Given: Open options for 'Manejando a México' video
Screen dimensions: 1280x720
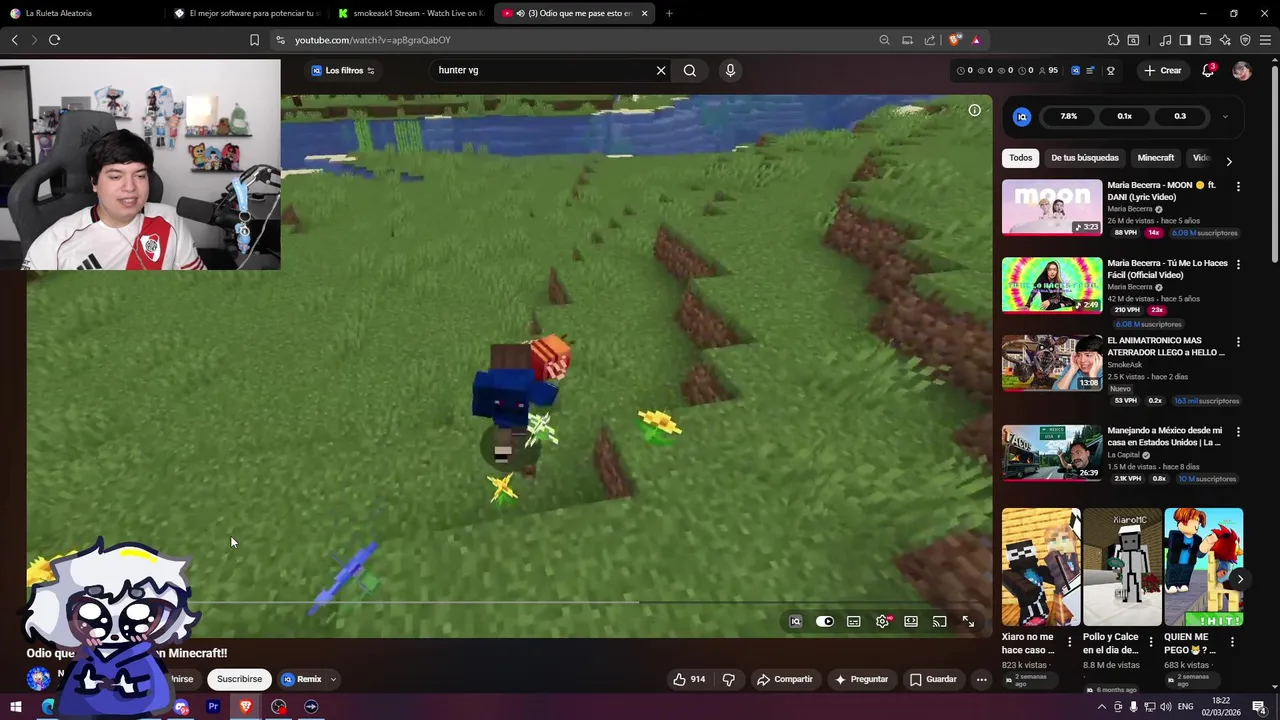Looking at the screenshot, I should [1238, 432].
